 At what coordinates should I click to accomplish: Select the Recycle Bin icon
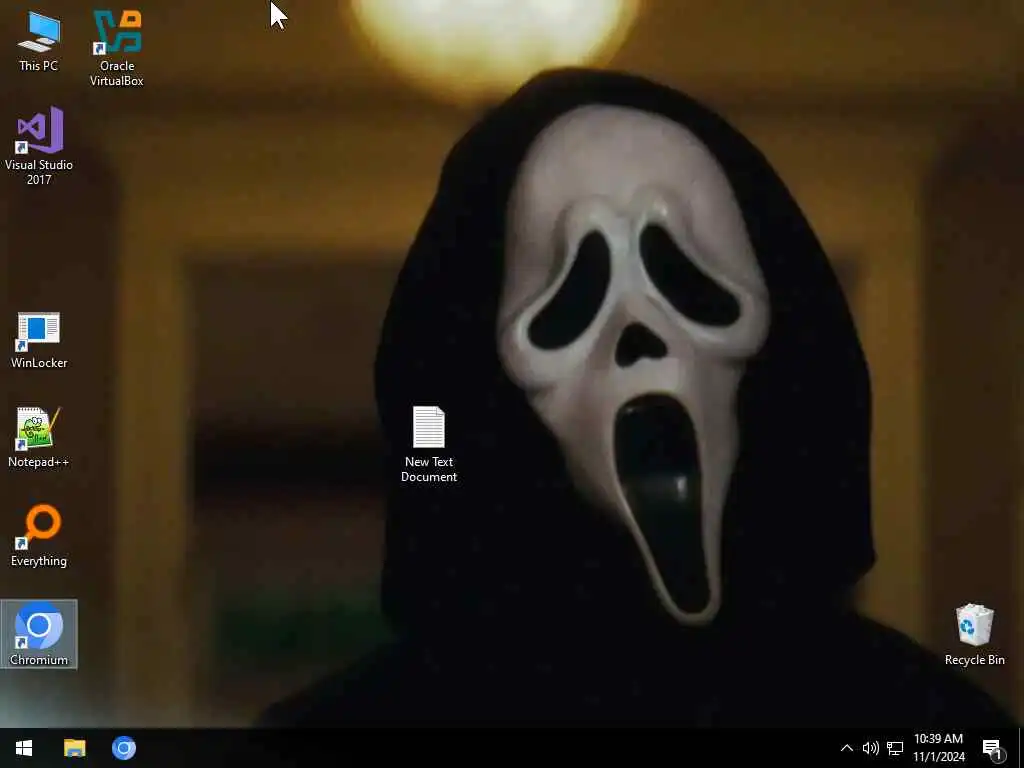pyautogui.click(x=974, y=635)
